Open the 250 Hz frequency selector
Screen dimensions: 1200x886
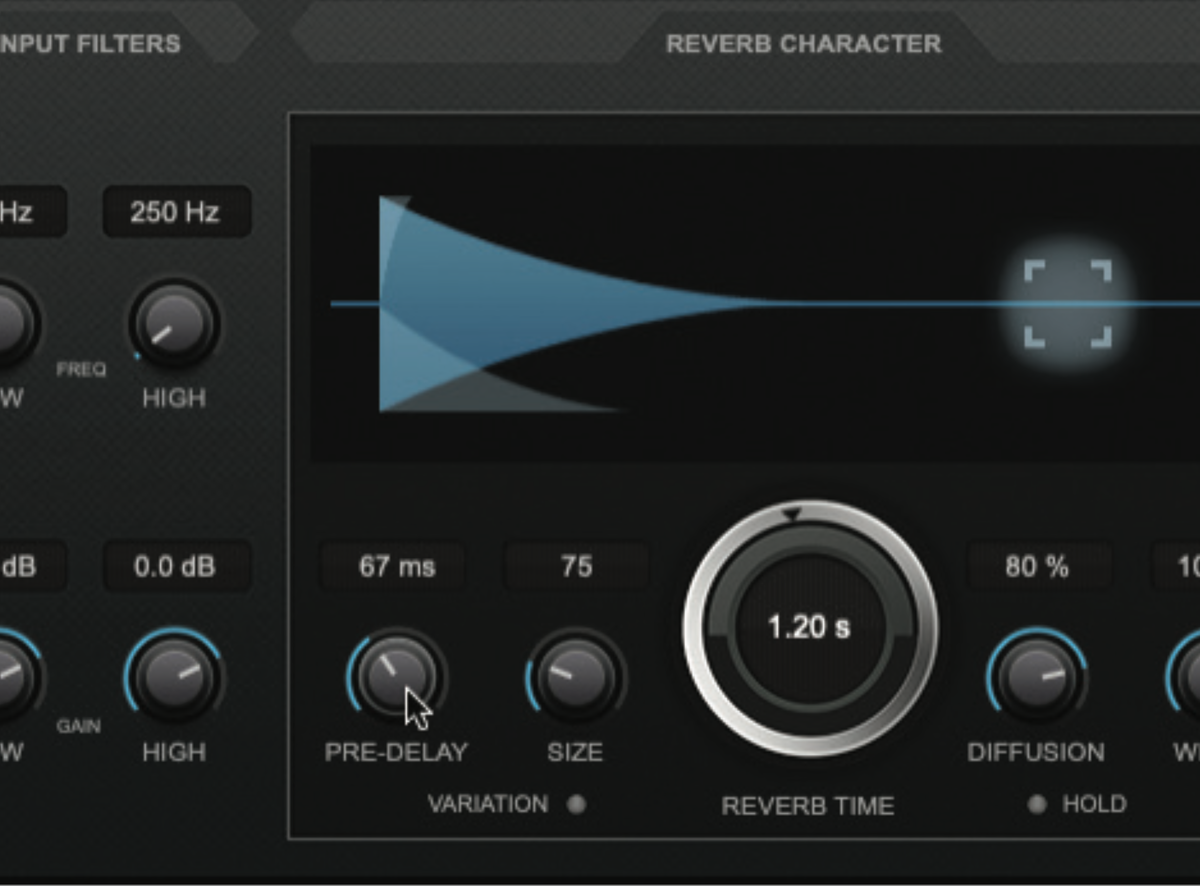pyautogui.click(x=176, y=212)
